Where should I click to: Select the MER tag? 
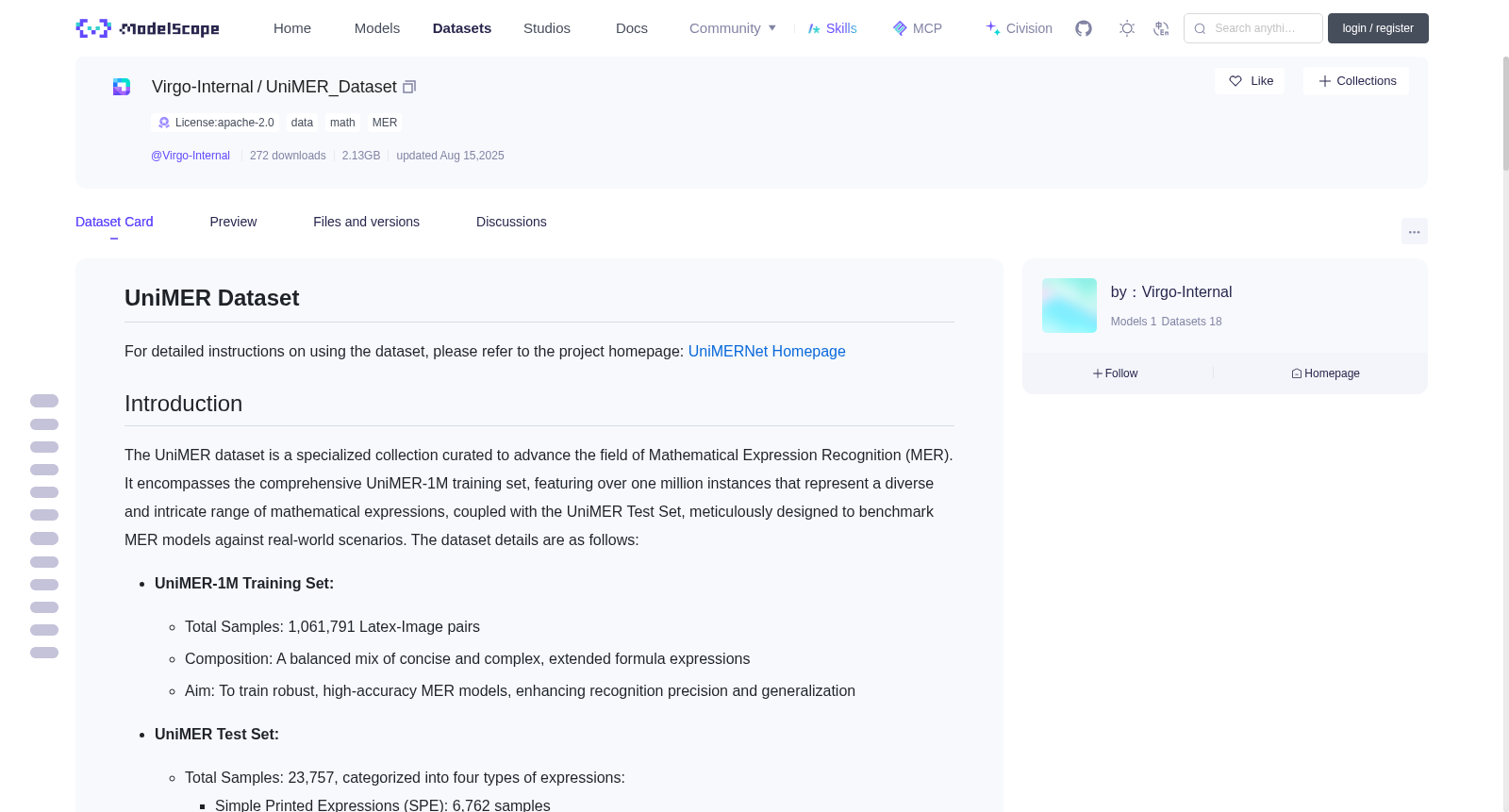point(385,123)
